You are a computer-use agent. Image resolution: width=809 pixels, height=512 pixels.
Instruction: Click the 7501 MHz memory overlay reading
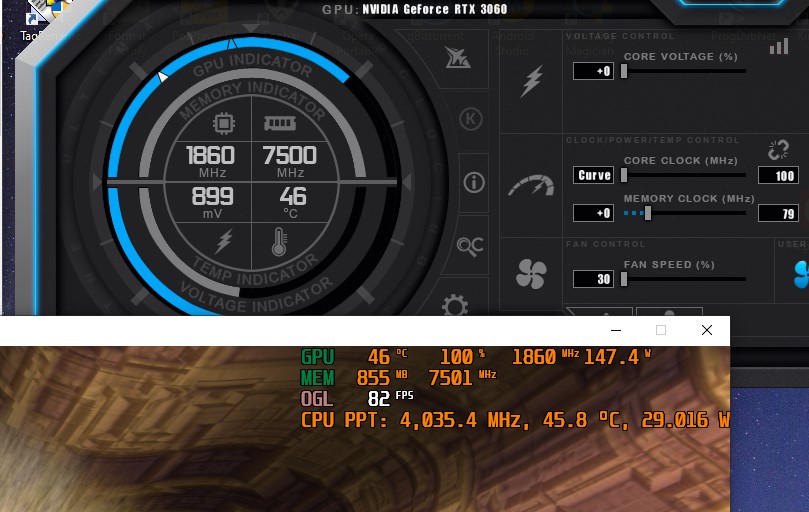tap(462, 378)
